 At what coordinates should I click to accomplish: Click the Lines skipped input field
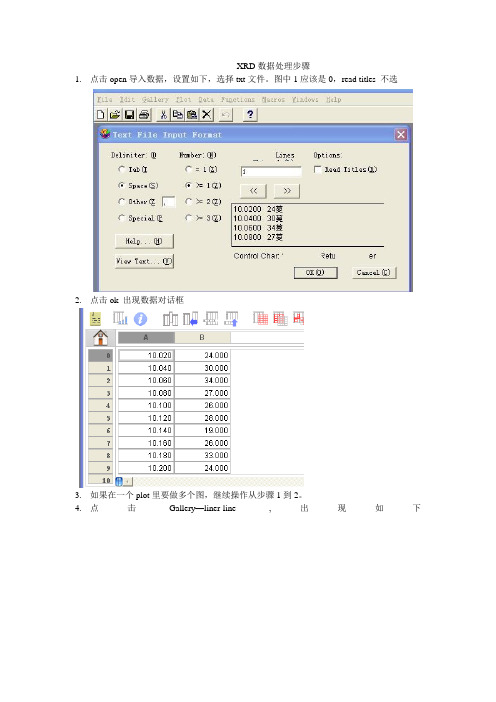click(x=271, y=171)
